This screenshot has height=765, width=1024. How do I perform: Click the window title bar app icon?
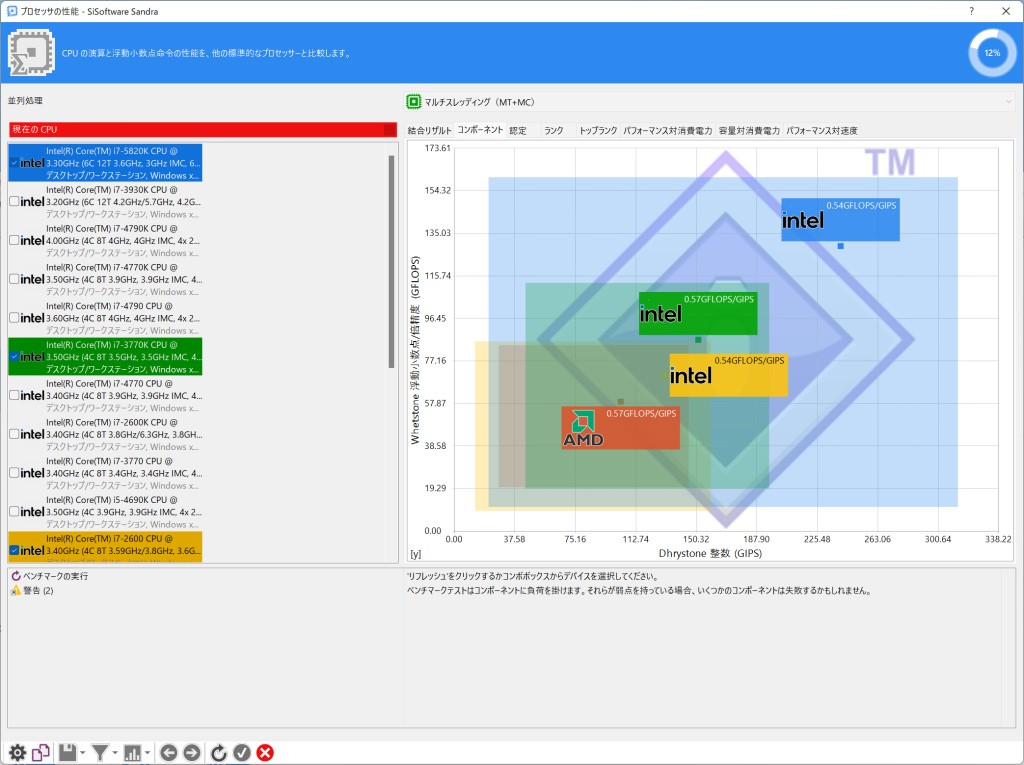point(12,11)
